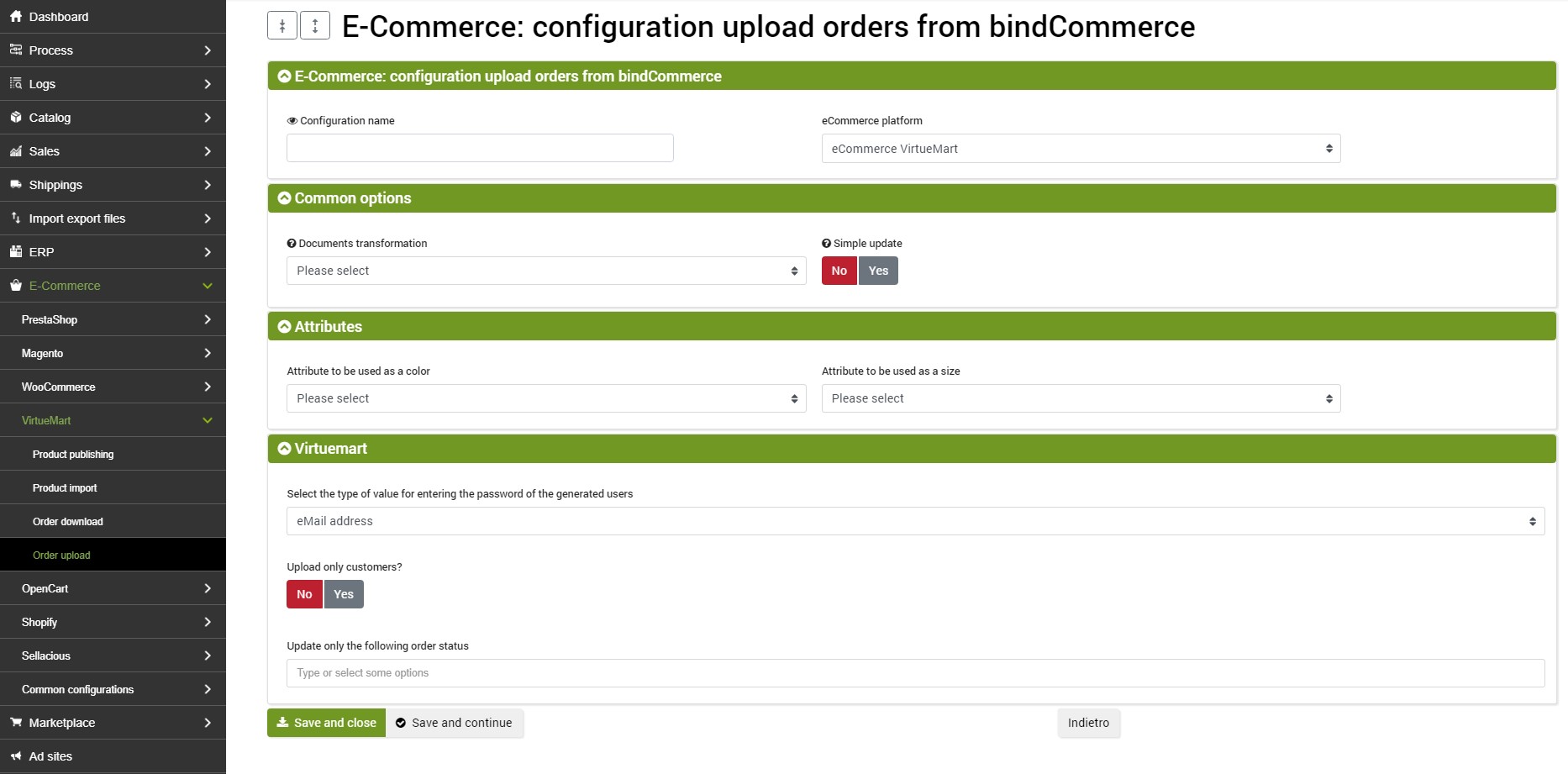1568x774 pixels.
Task: Click the Shippings truck icon
Action: [16, 185]
